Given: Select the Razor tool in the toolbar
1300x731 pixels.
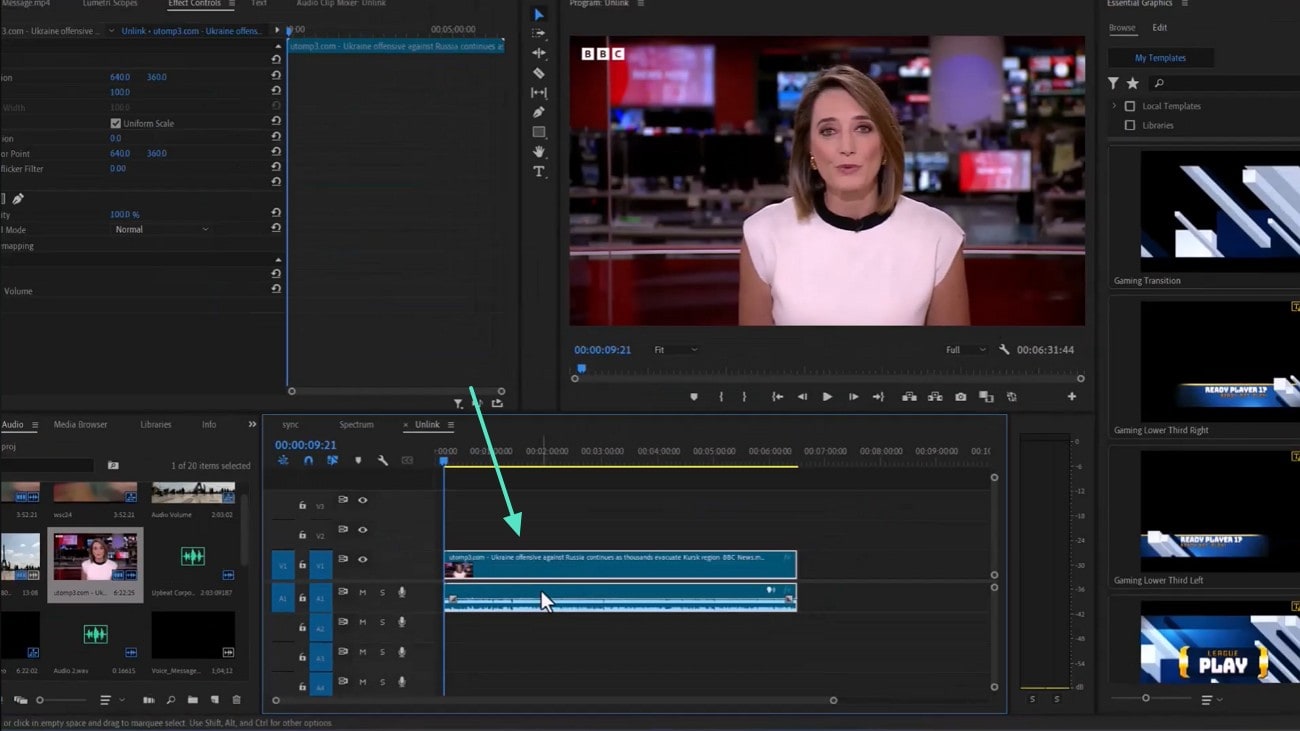Looking at the screenshot, I should (x=539, y=73).
